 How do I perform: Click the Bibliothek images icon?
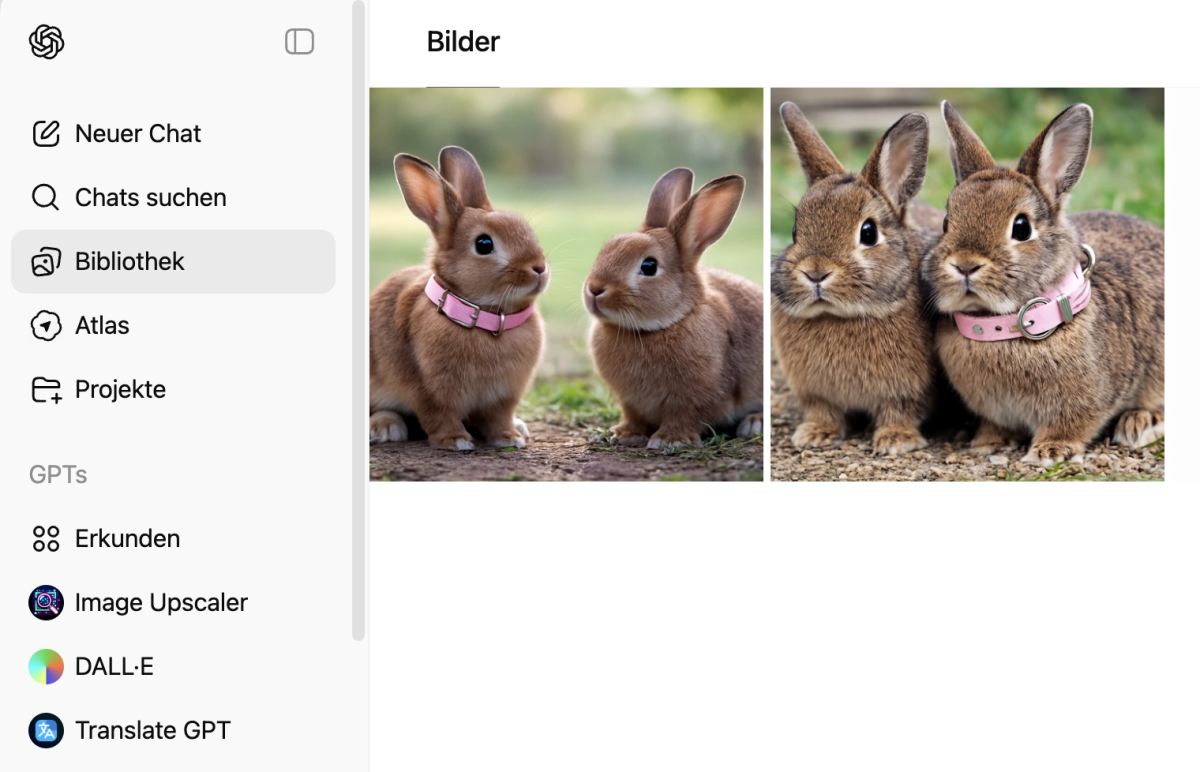click(46, 262)
